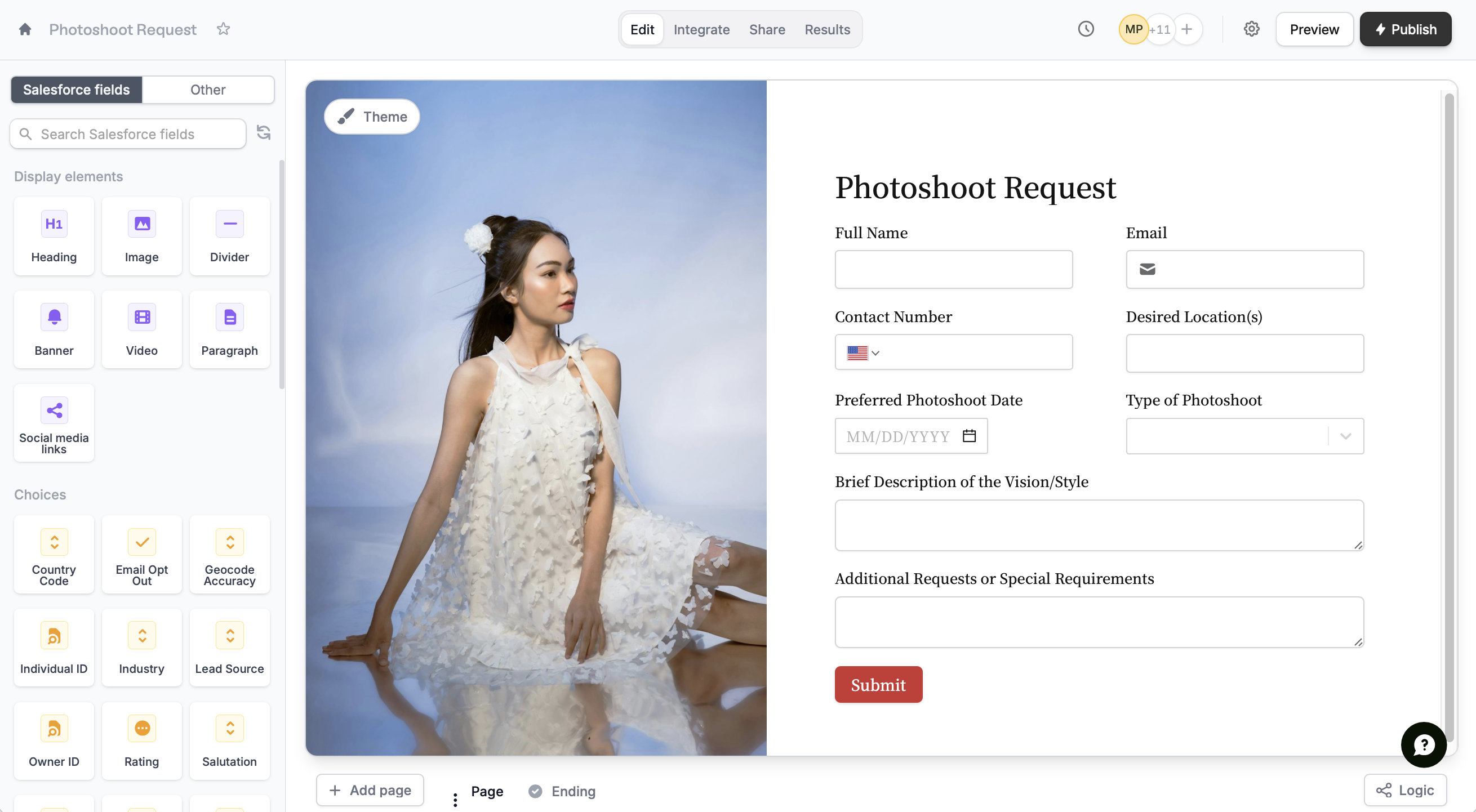Open the help chat bubble

click(x=1423, y=744)
